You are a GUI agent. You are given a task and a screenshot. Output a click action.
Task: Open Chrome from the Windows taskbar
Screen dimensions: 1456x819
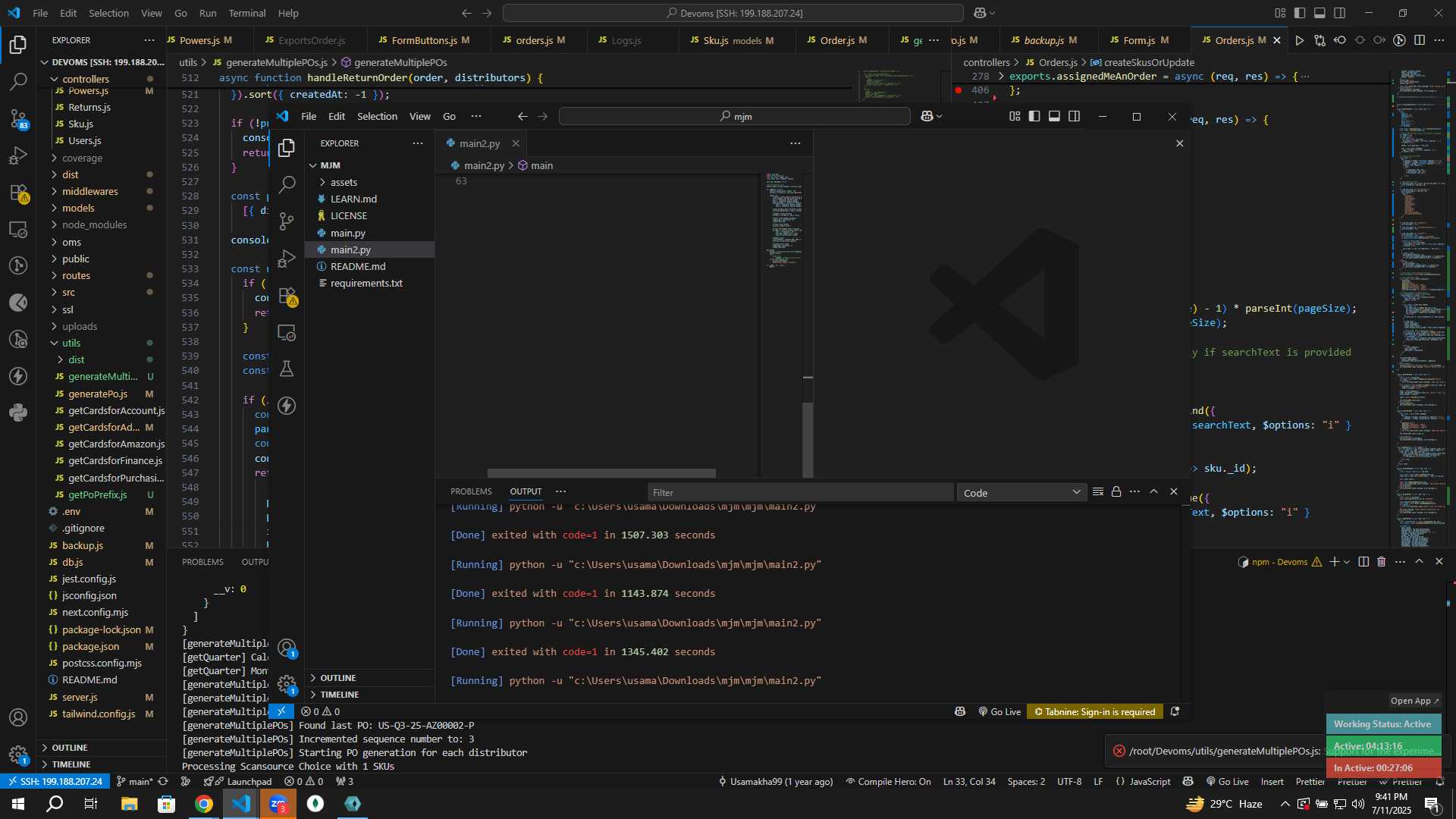pos(203,804)
